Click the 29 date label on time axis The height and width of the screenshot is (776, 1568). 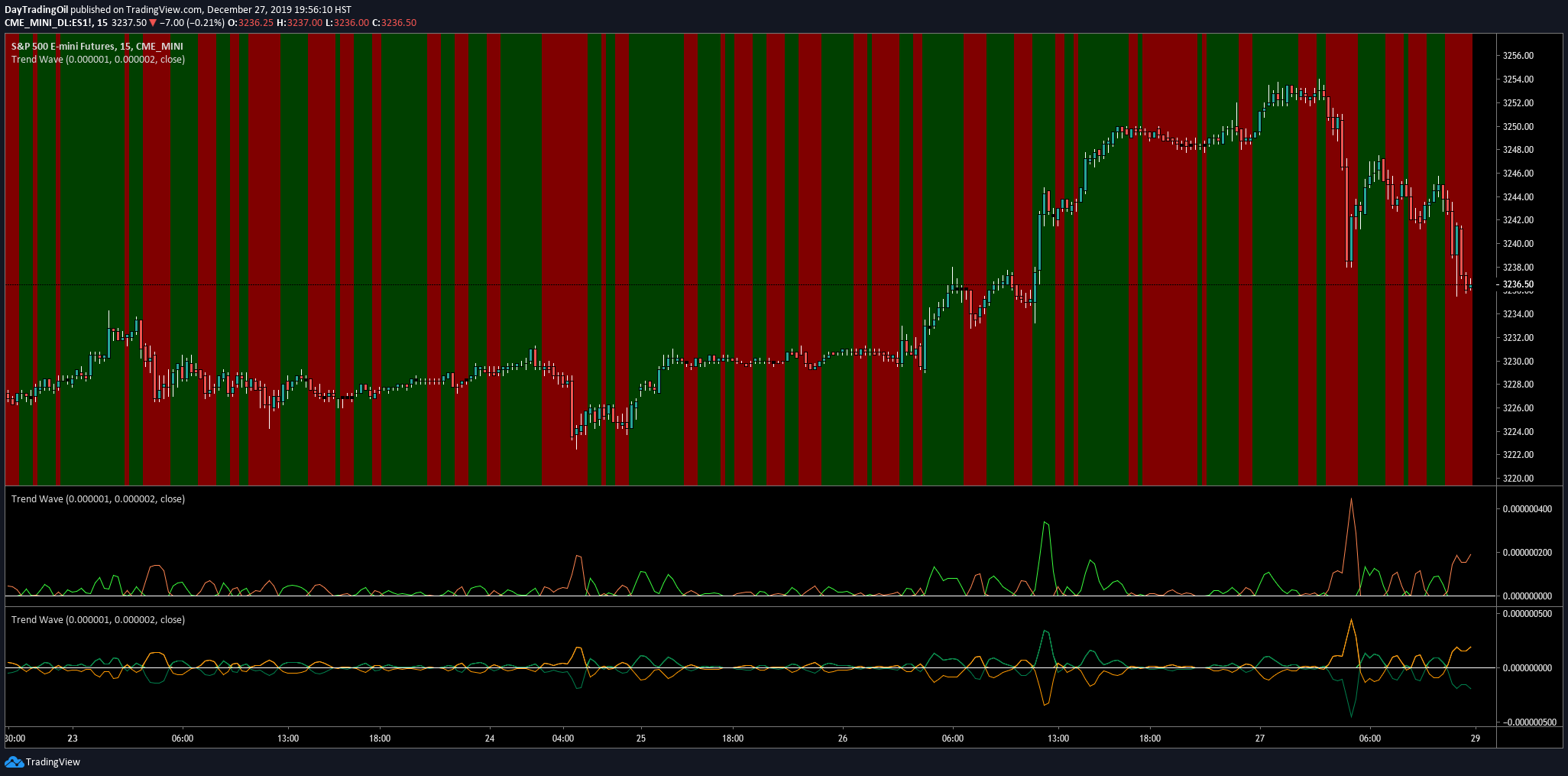coord(1476,739)
